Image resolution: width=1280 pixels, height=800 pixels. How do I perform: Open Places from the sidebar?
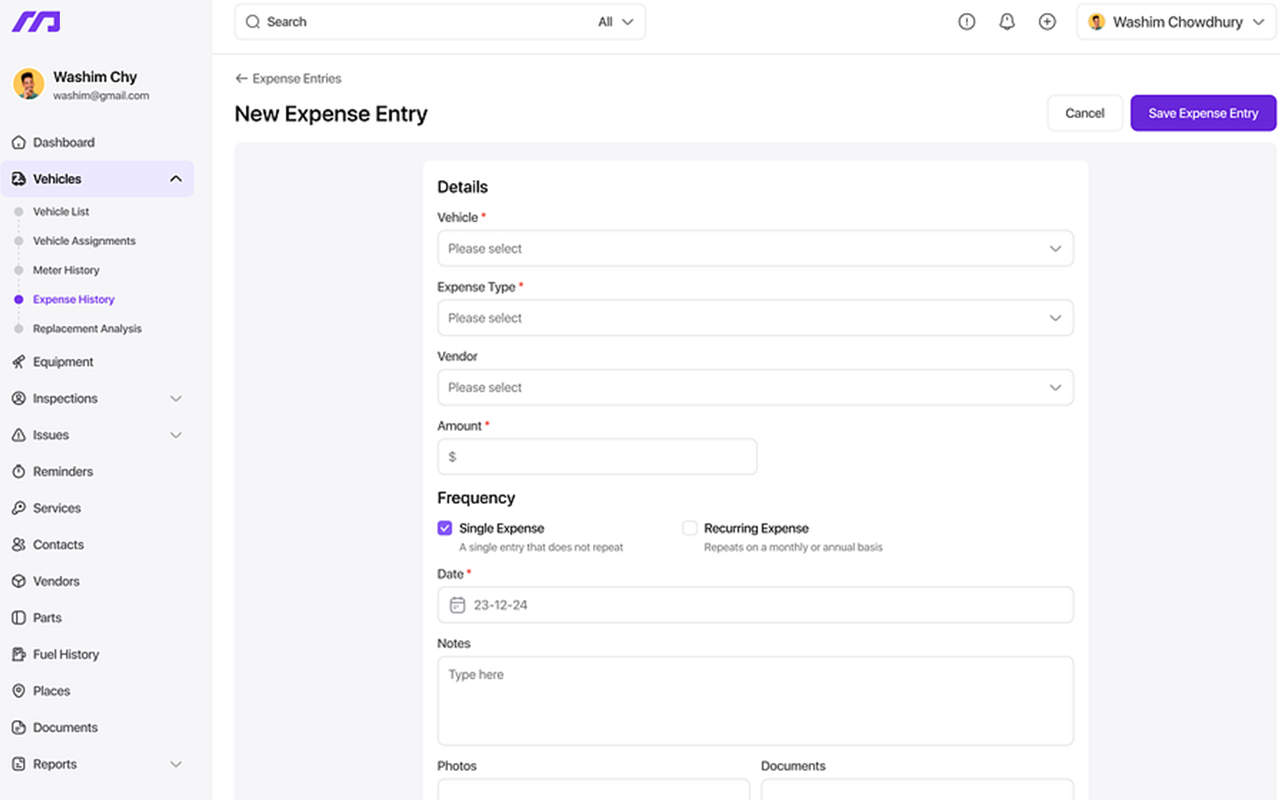(52, 690)
